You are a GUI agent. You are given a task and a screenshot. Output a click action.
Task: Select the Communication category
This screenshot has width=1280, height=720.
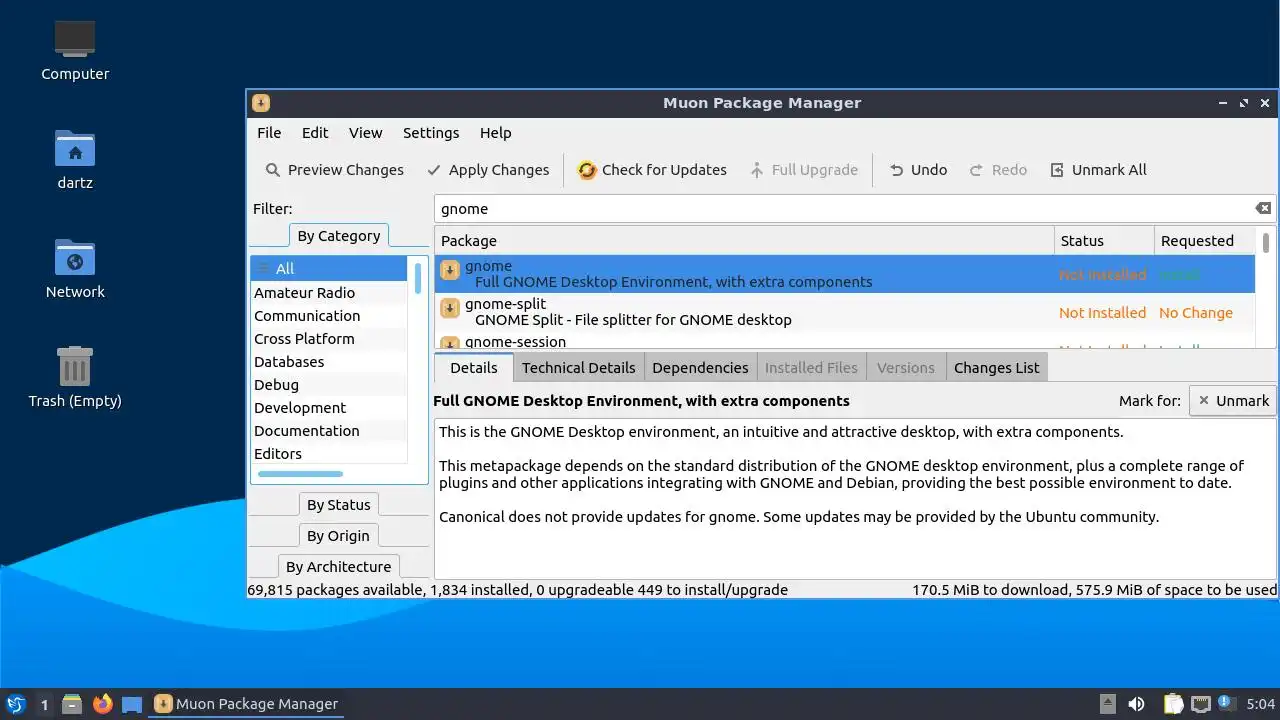[x=329, y=316]
